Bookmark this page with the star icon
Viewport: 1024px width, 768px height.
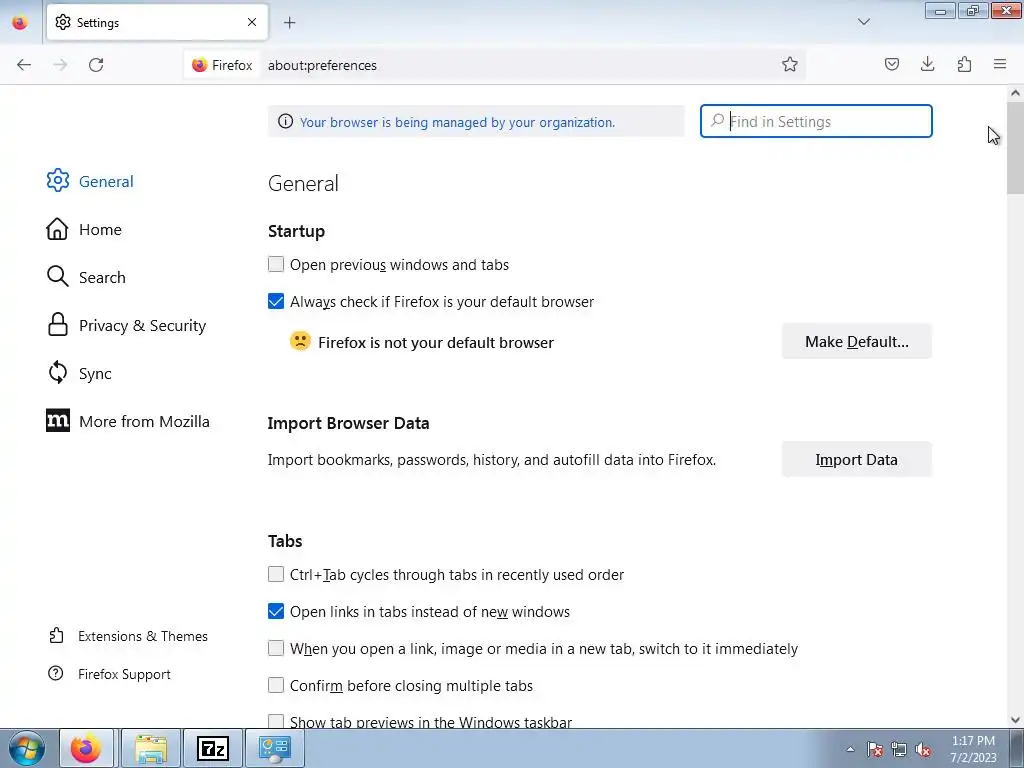(790, 65)
